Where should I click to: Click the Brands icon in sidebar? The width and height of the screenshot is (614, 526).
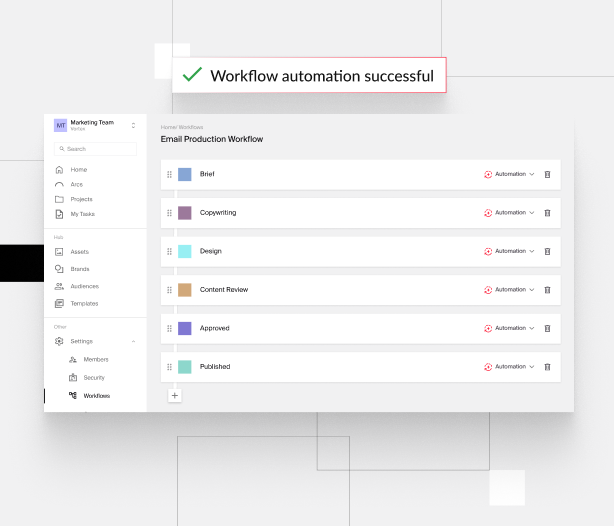59,269
